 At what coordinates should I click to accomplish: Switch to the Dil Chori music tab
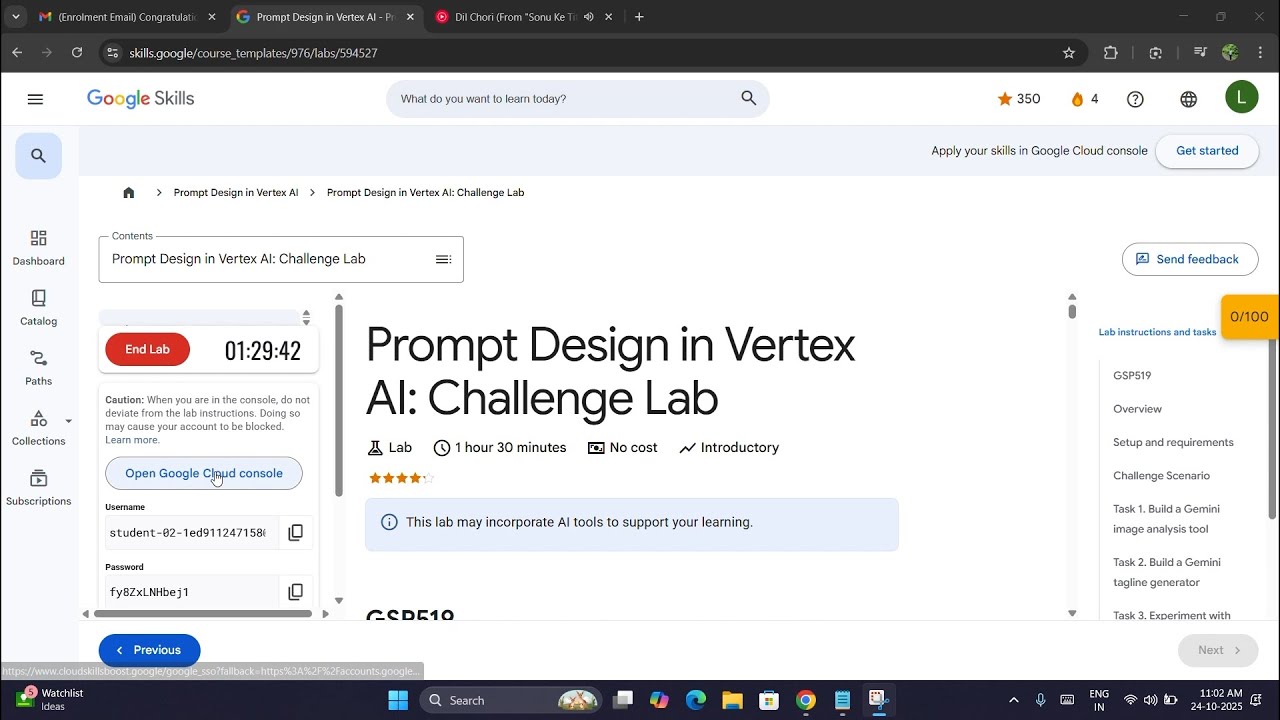(525, 17)
